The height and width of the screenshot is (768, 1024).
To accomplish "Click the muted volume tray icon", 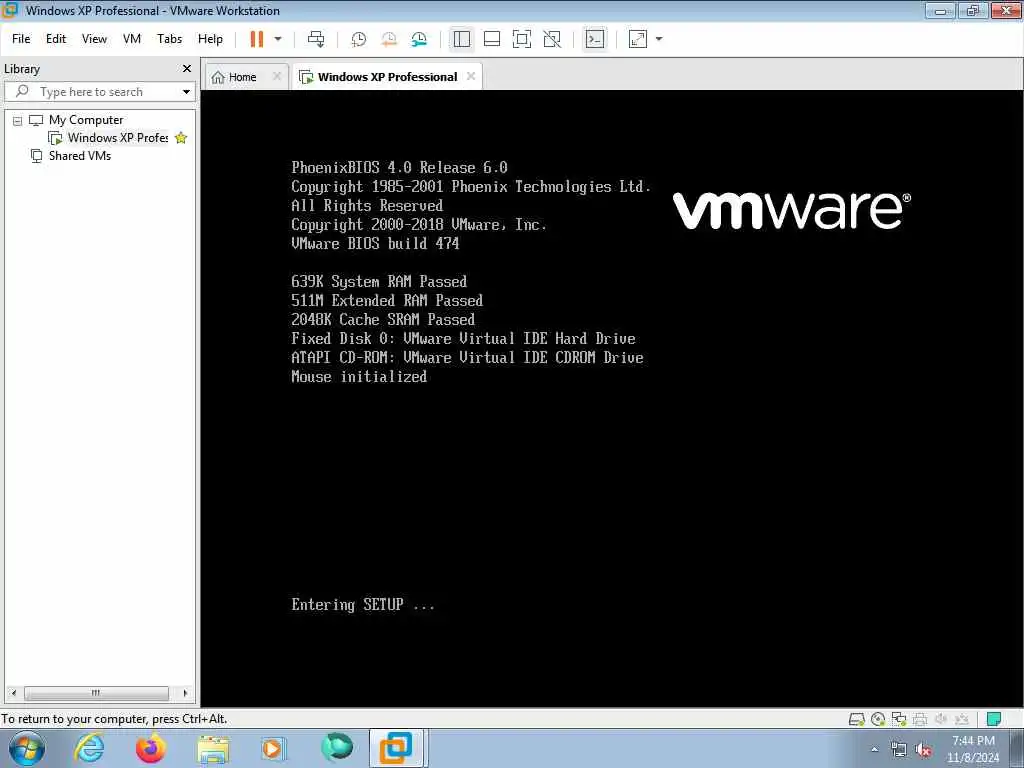I will pos(923,750).
